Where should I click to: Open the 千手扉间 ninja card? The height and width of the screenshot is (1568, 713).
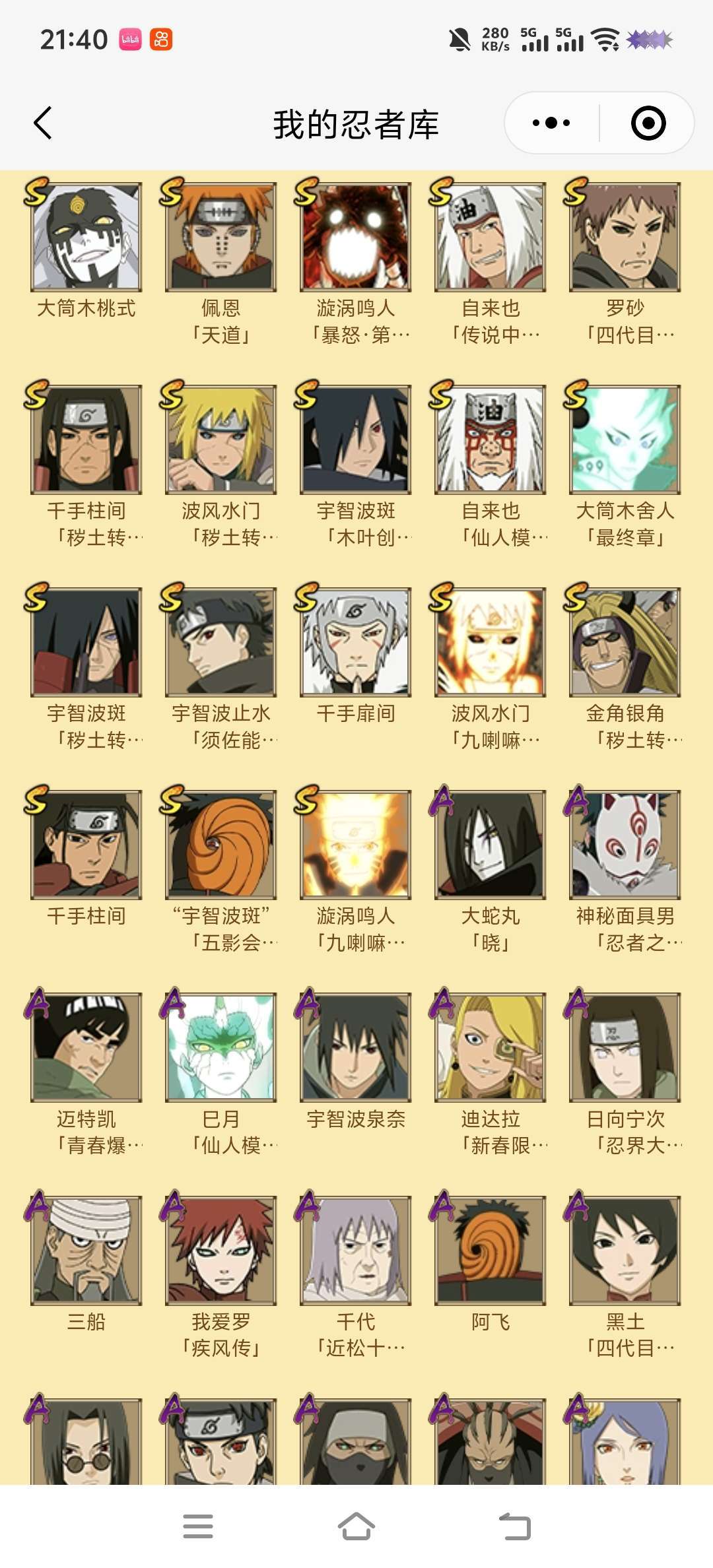[x=356, y=642]
